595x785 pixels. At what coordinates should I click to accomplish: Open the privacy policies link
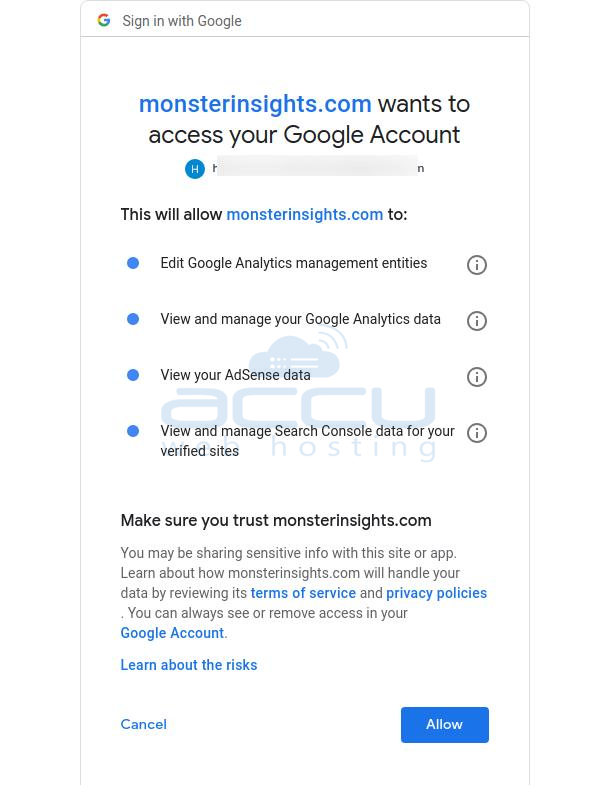point(436,593)
